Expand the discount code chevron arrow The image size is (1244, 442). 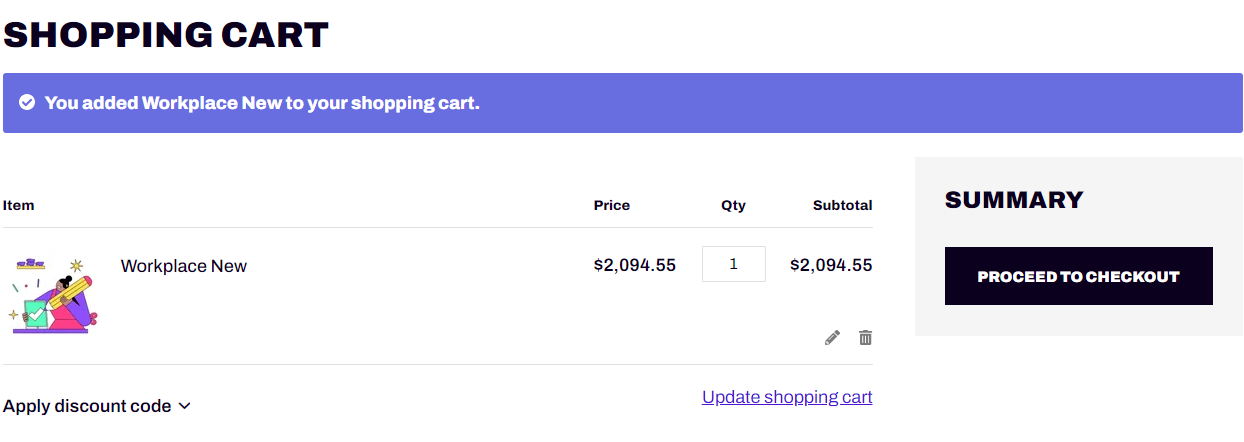tap(184, 406)
